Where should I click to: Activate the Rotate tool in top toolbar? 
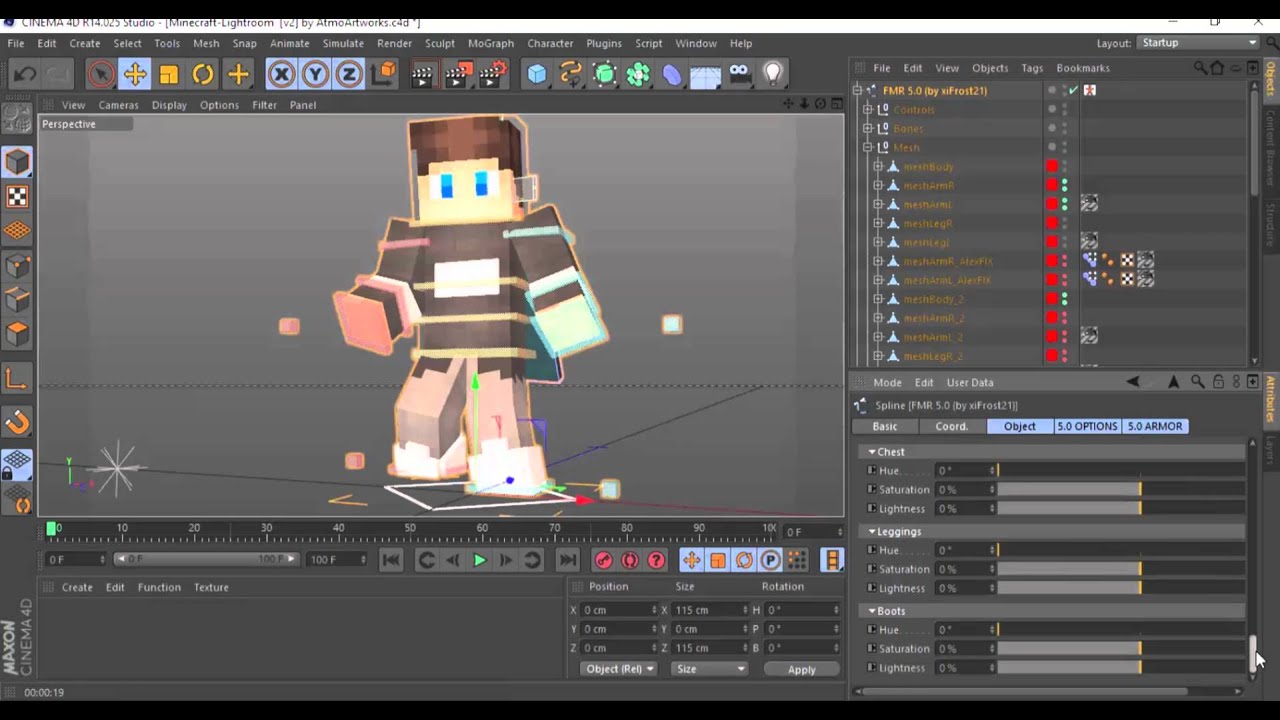point(203,74)
